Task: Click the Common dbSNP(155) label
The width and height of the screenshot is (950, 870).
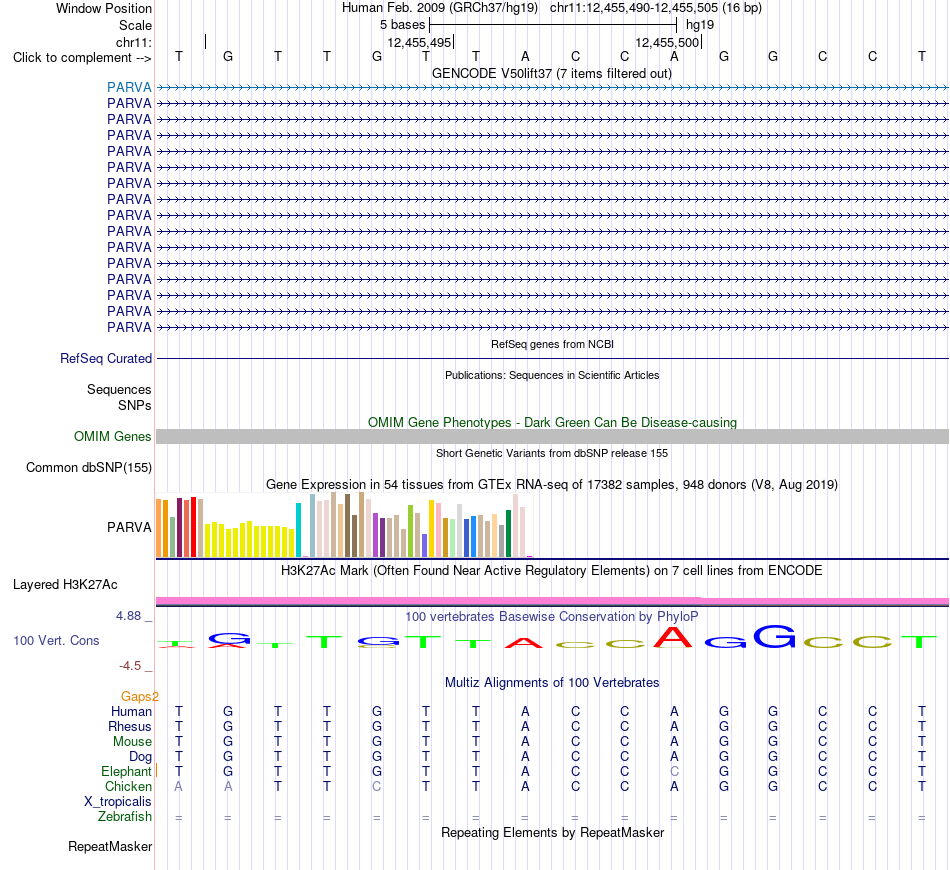Action: coord(88,468)
